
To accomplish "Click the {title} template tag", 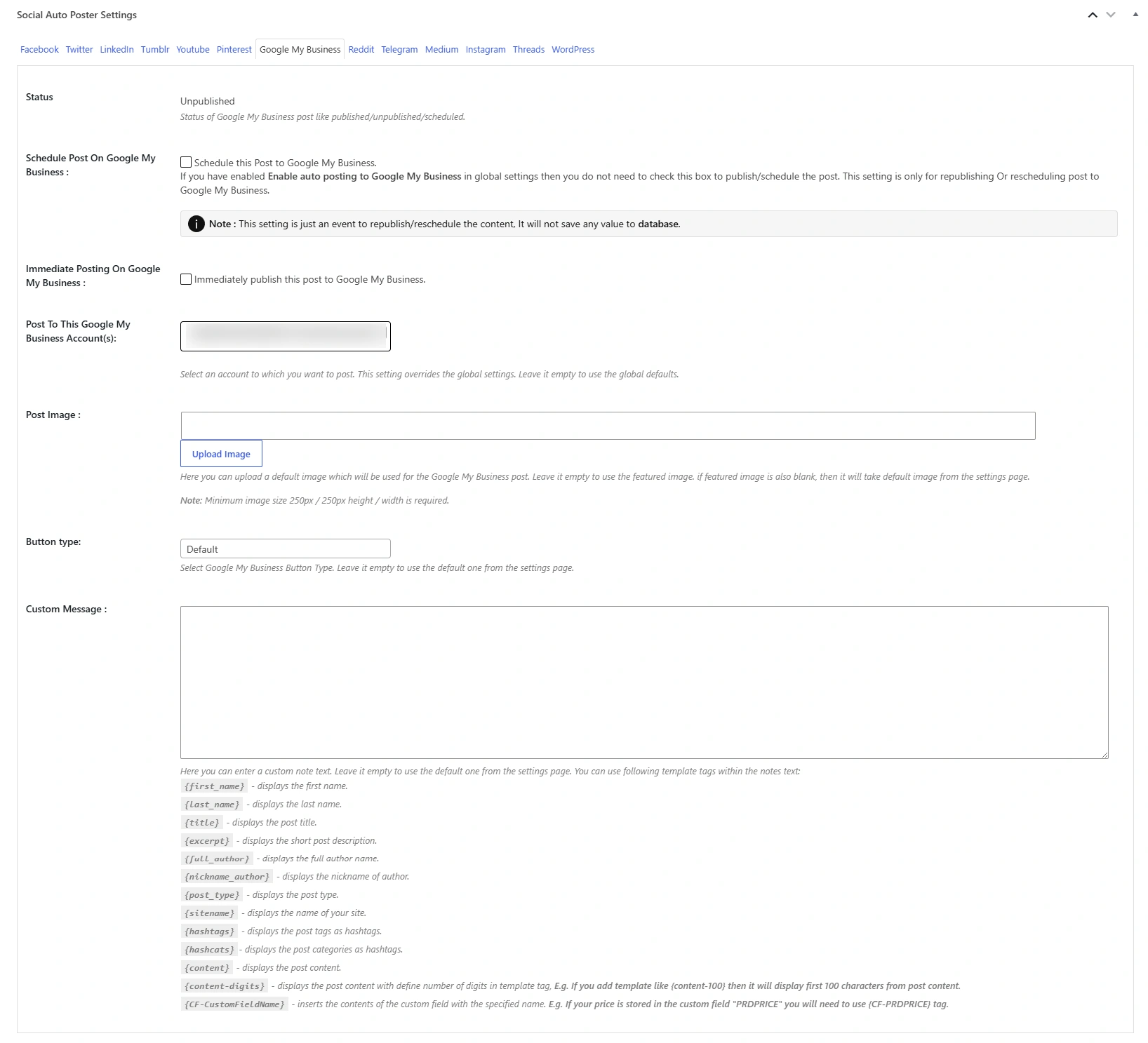I will coord(201,823).
